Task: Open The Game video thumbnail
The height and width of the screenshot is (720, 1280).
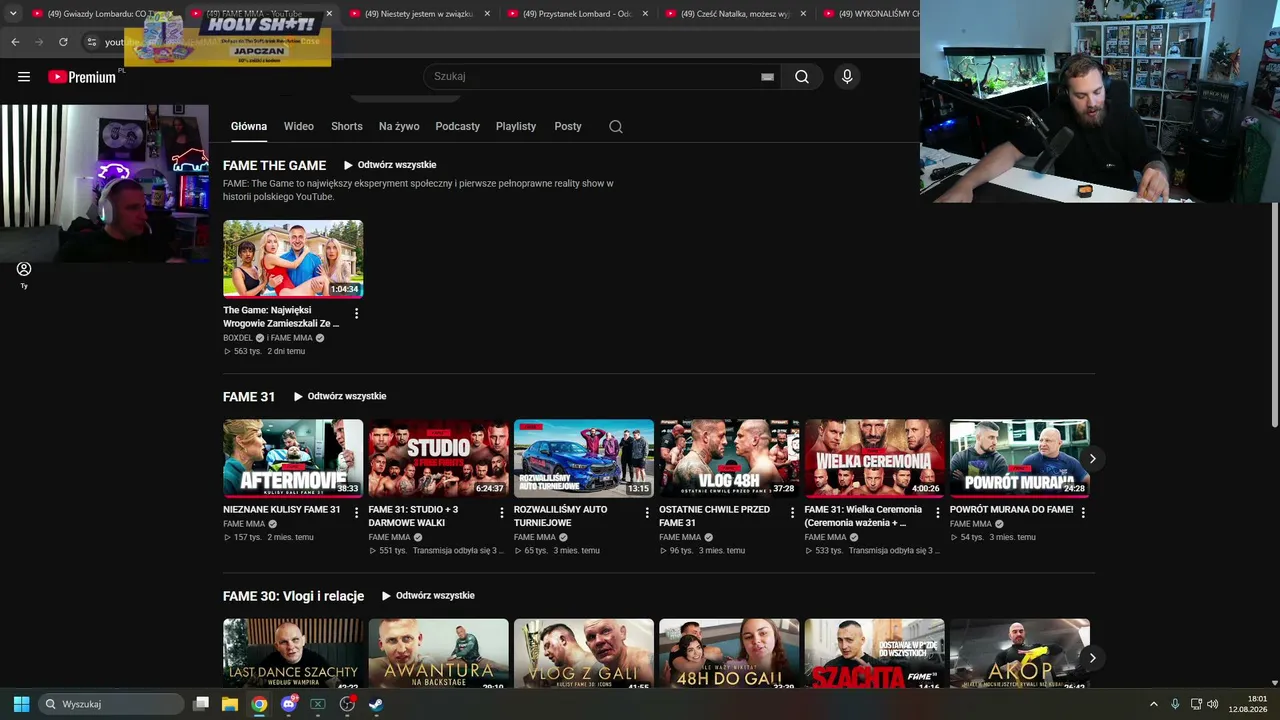Action: click(x=293, y=259)
